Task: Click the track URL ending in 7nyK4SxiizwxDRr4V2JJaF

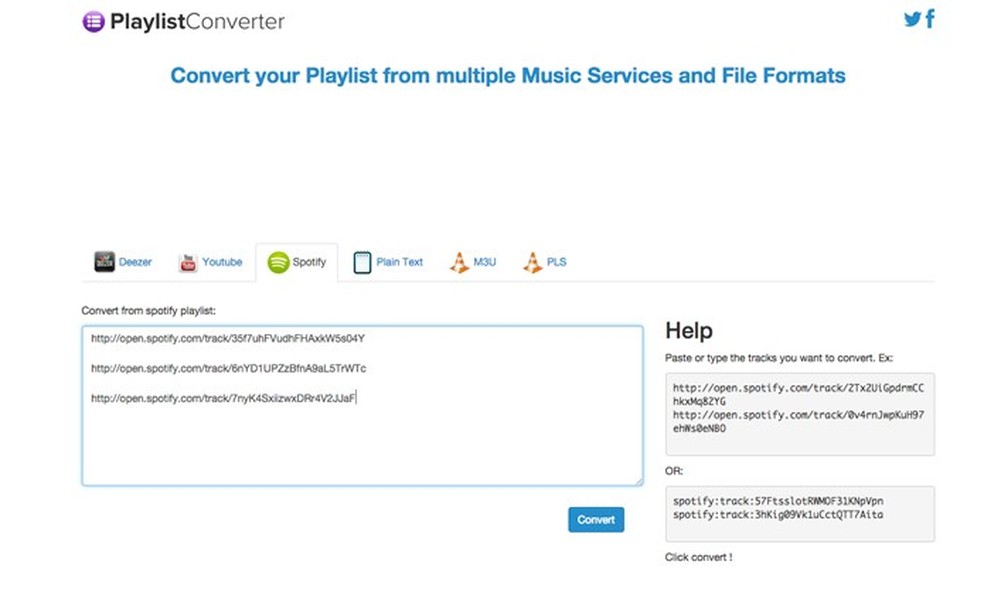Action: (x=223, y=398)
